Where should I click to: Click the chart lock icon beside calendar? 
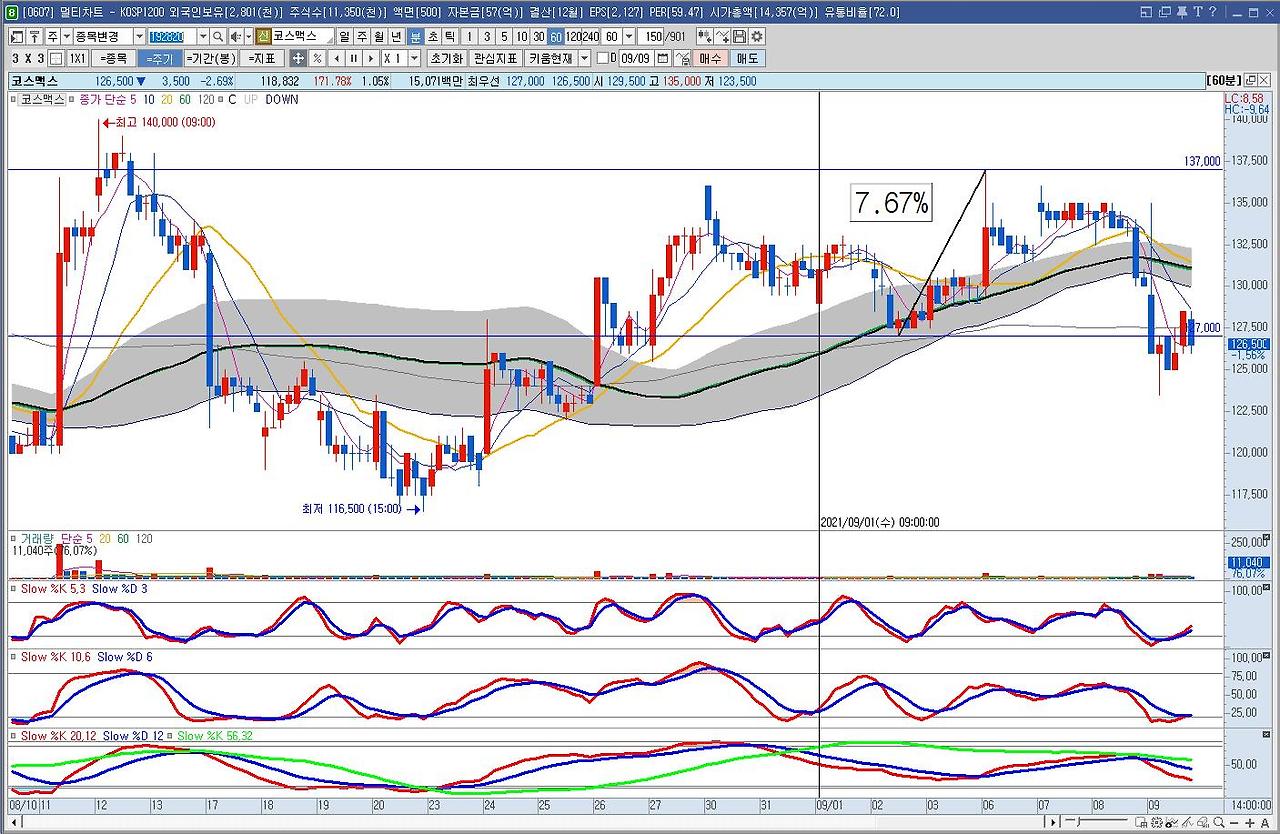(x=683, y=59)
